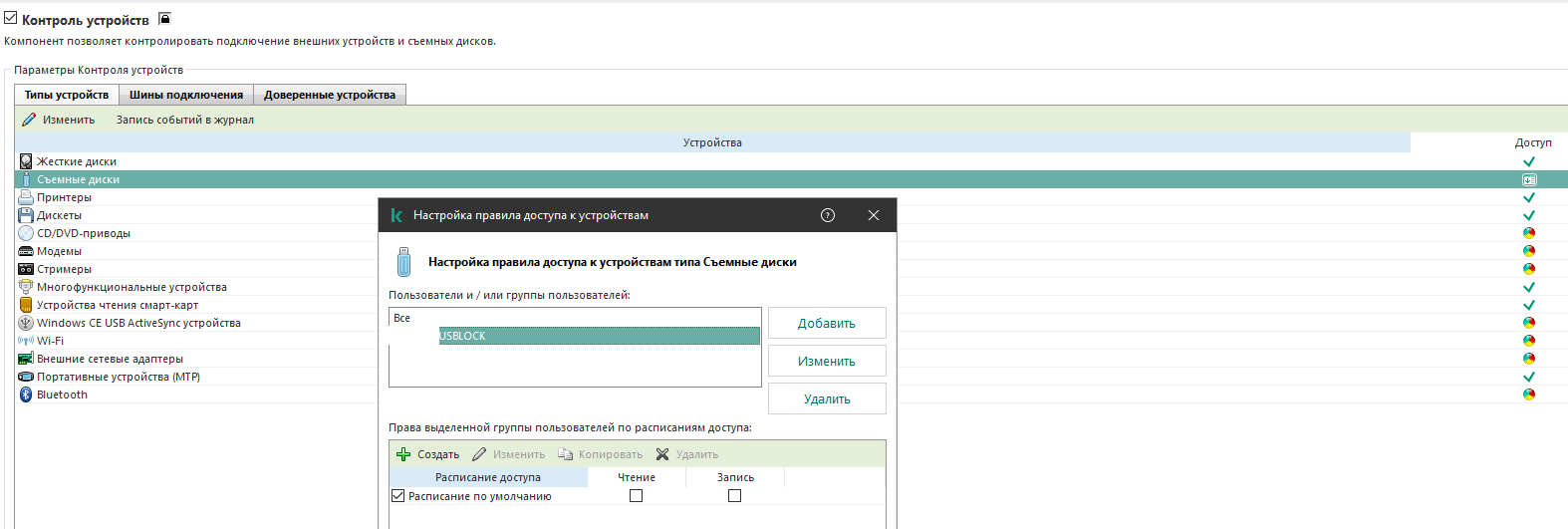Switch to Шины подключения tab
1568x529 pixels.
186,95
